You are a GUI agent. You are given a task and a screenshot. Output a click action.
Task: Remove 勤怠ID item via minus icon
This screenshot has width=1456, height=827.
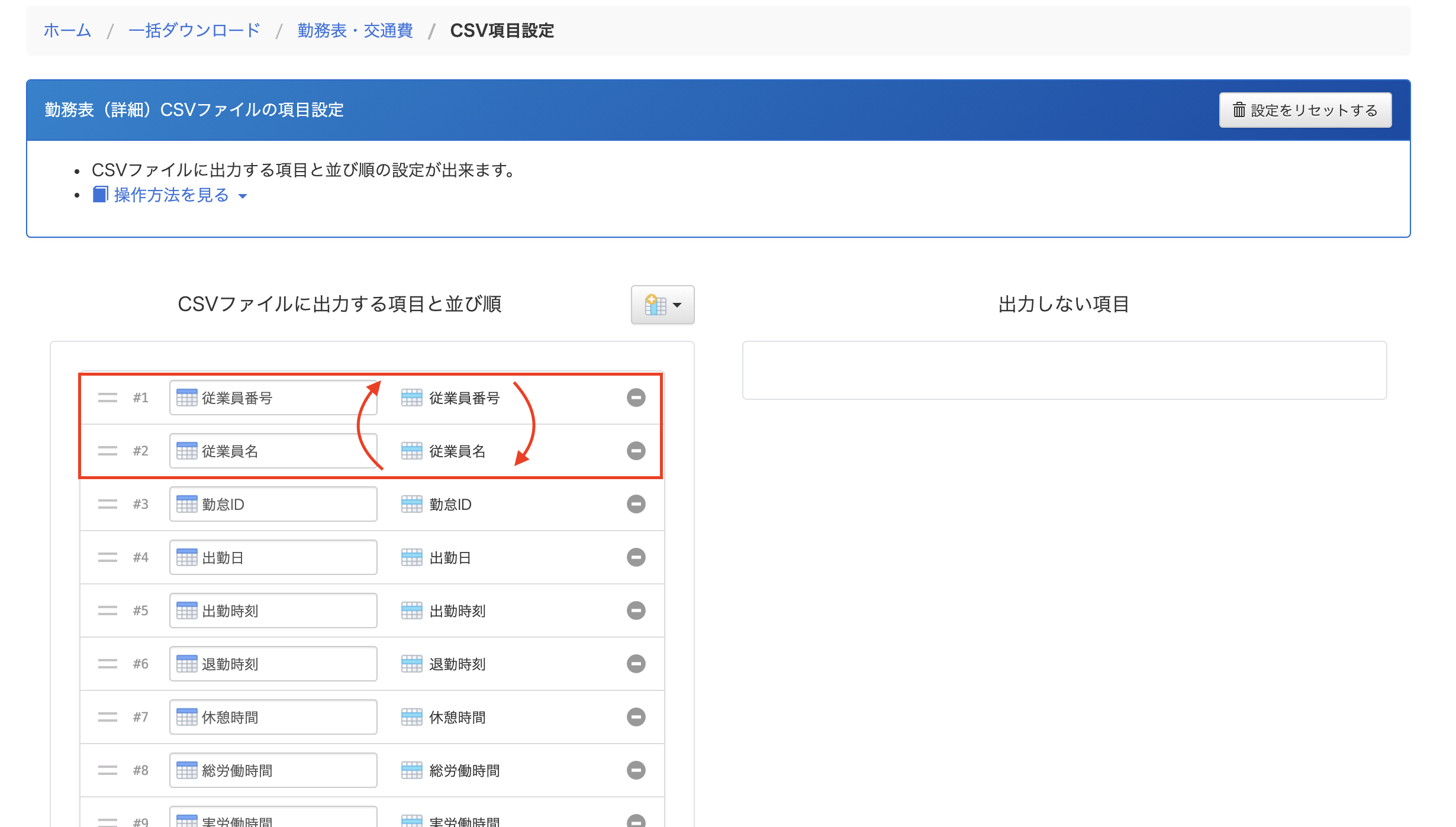636,504
